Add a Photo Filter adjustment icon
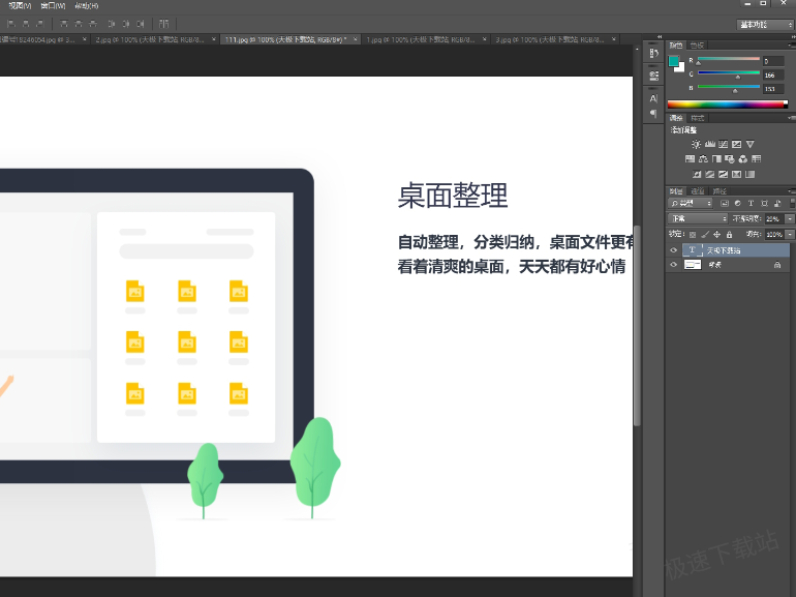Viewport: 796px width, 597px height. point(729,159)
